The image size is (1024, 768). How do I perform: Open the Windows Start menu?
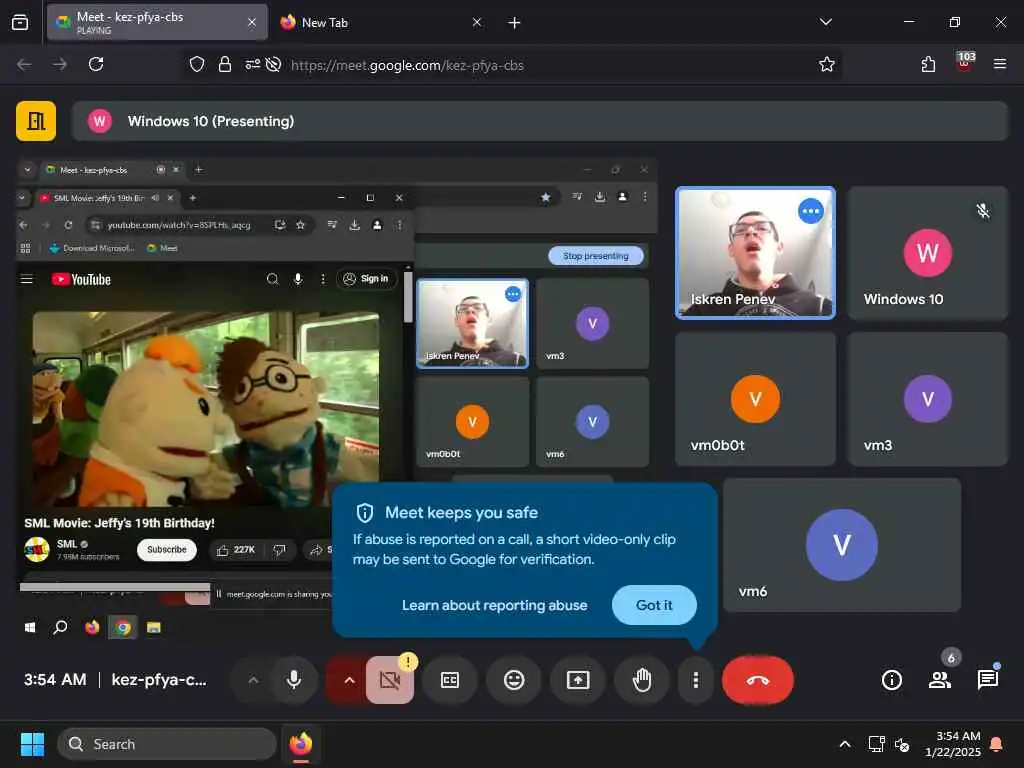[32, 744]
